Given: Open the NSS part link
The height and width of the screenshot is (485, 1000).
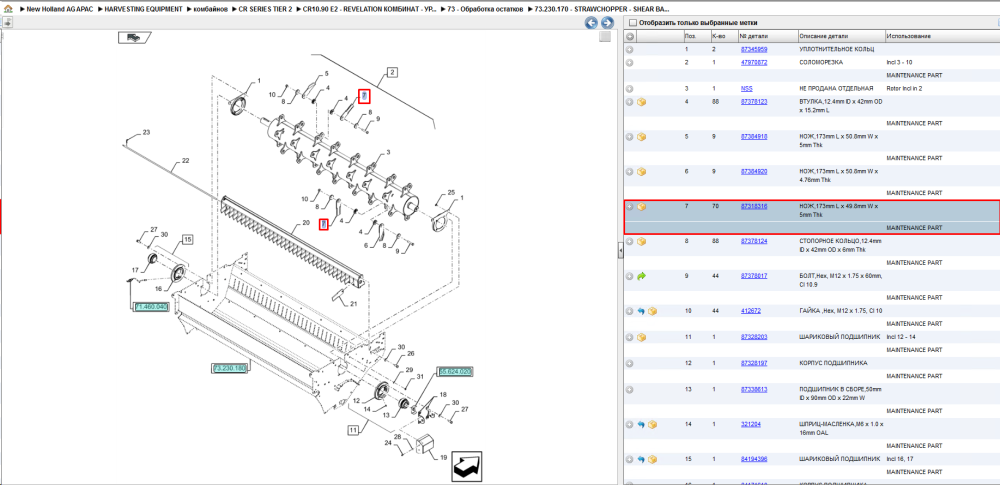Looking at the screenshot, I should point(746,89).
